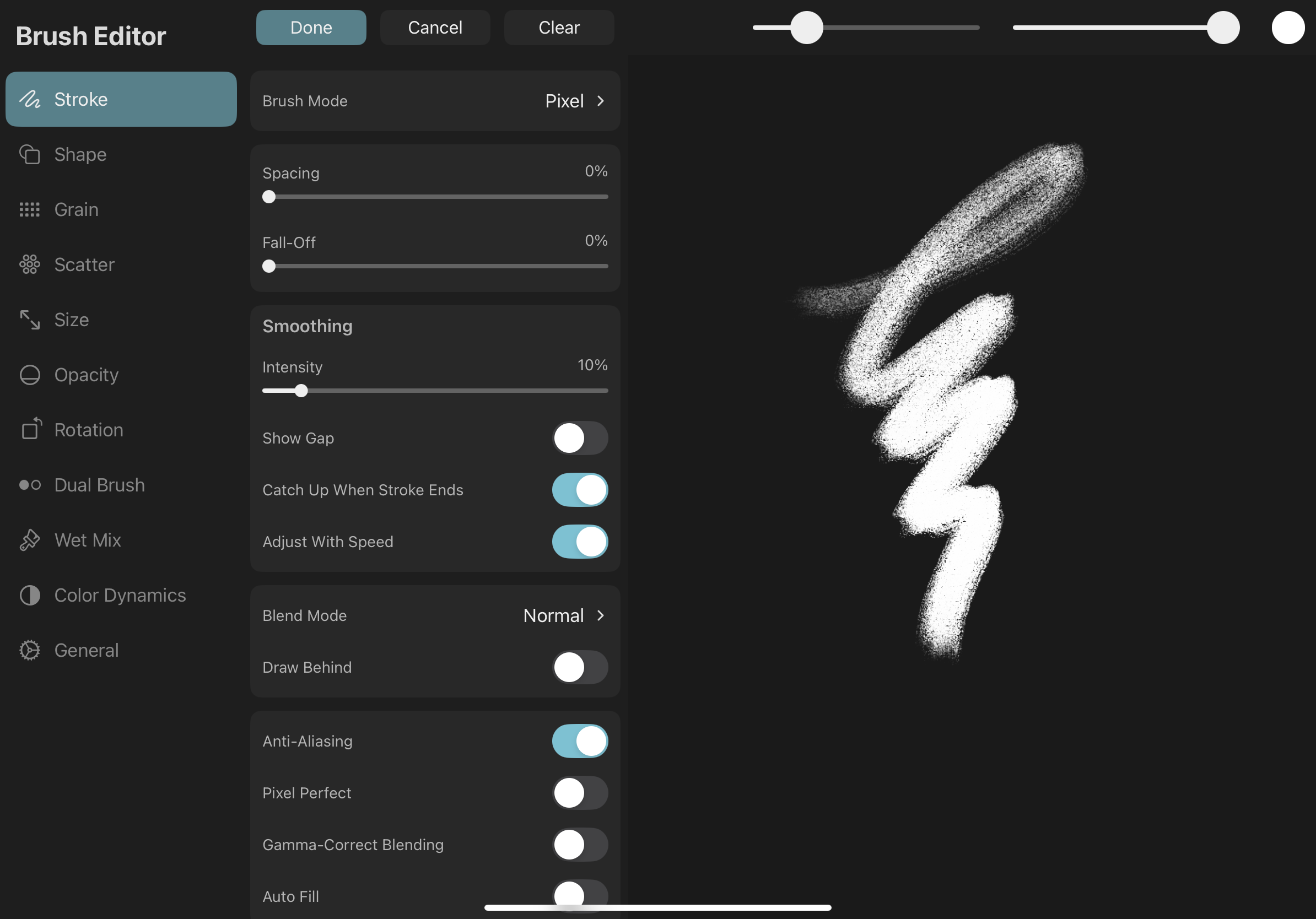
Task: Click the Smoothing section heading
Action: pos(307,326)
